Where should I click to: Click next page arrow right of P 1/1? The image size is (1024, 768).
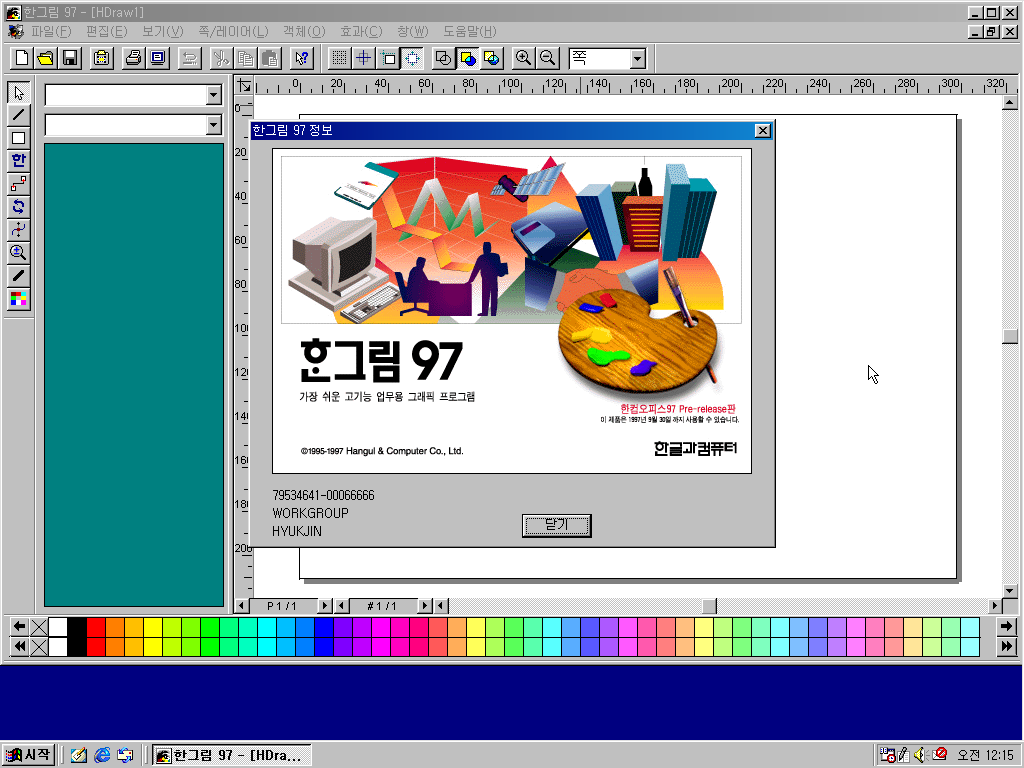click(x=325, y=605)
